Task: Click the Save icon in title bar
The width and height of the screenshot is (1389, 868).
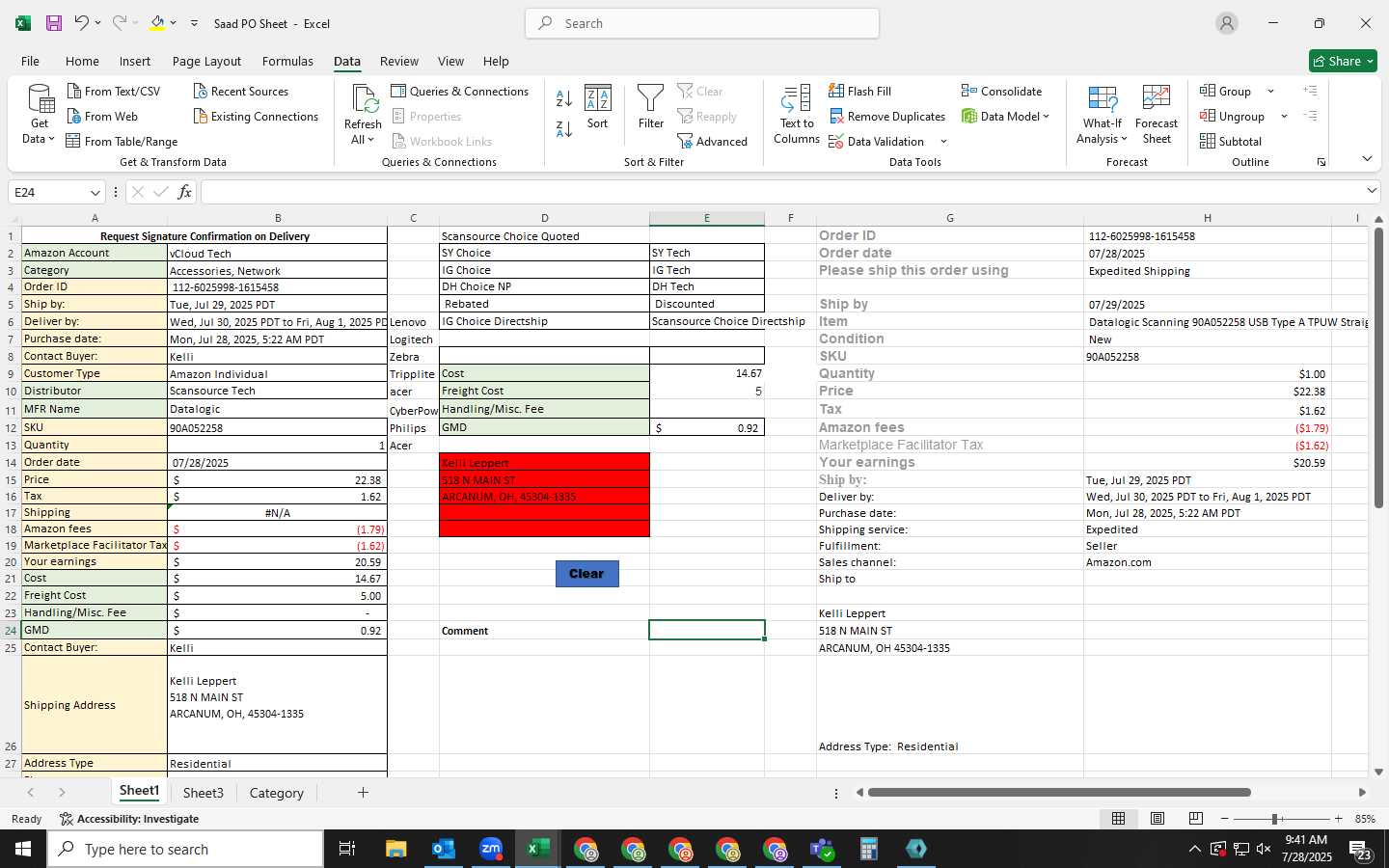Action: 54,23
